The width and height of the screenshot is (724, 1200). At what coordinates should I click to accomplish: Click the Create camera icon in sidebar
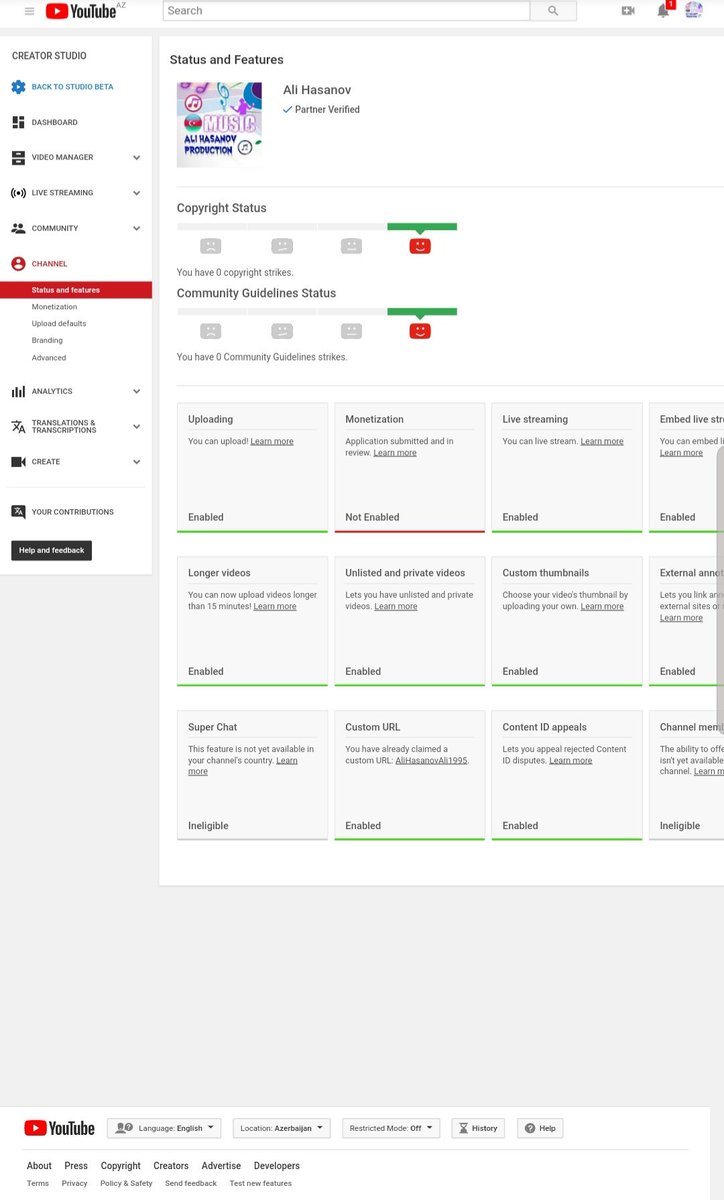(18, 462)
